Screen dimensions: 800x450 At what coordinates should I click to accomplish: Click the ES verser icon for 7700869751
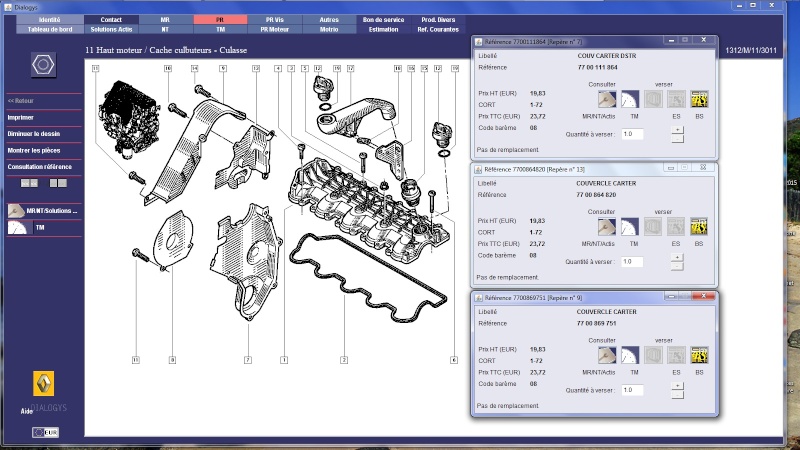pos(676,355)
